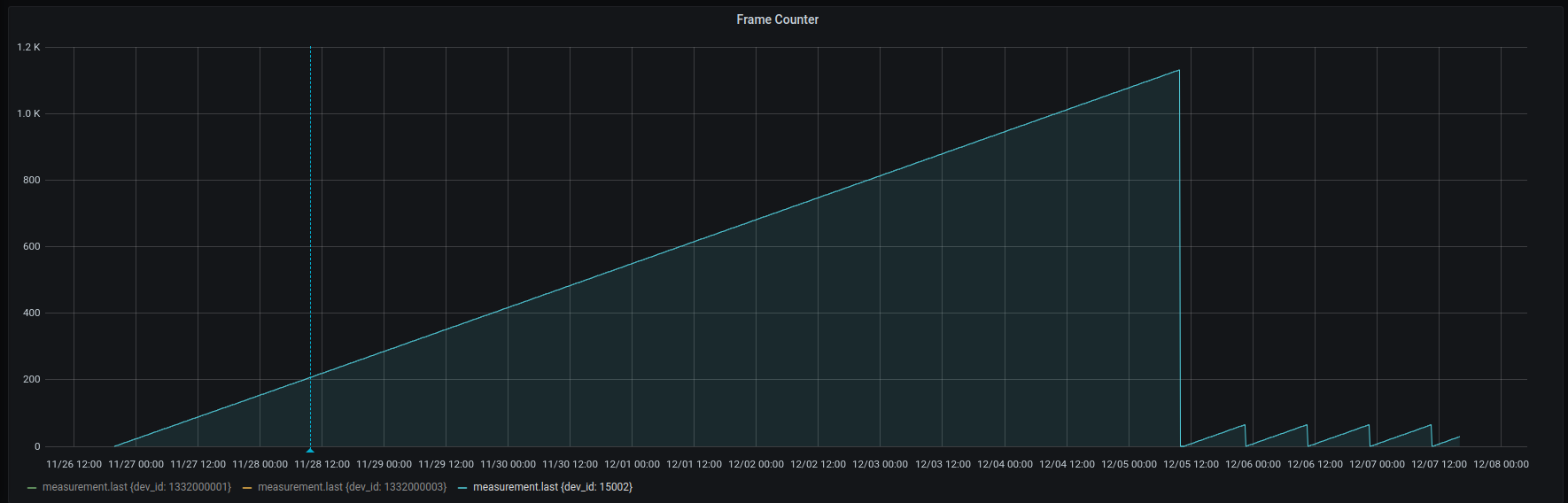
Task: Click the peak of the line near 12/05 12:00
Action: pyautogui.click(x=1178, y=70)
